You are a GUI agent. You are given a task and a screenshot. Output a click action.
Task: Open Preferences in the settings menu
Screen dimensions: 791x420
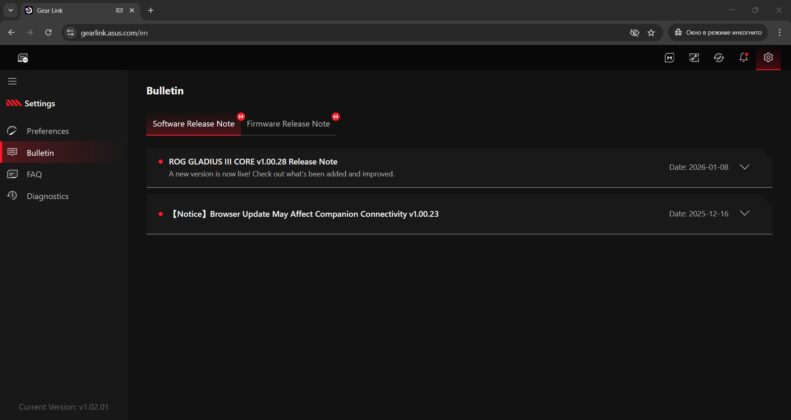point(47,131)
